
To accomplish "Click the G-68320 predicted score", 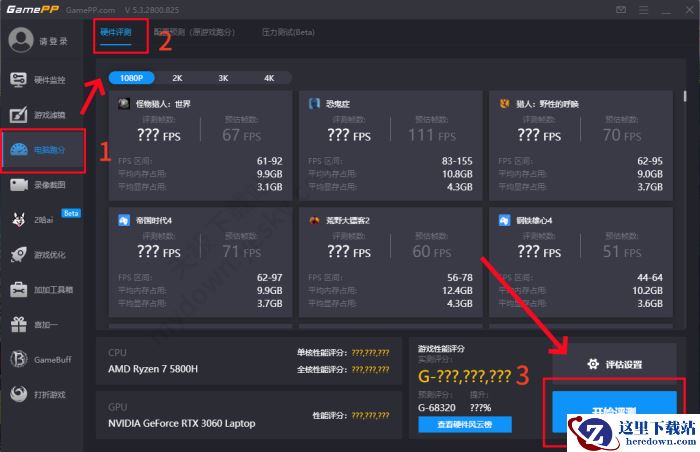I will (x=437, y=407).
